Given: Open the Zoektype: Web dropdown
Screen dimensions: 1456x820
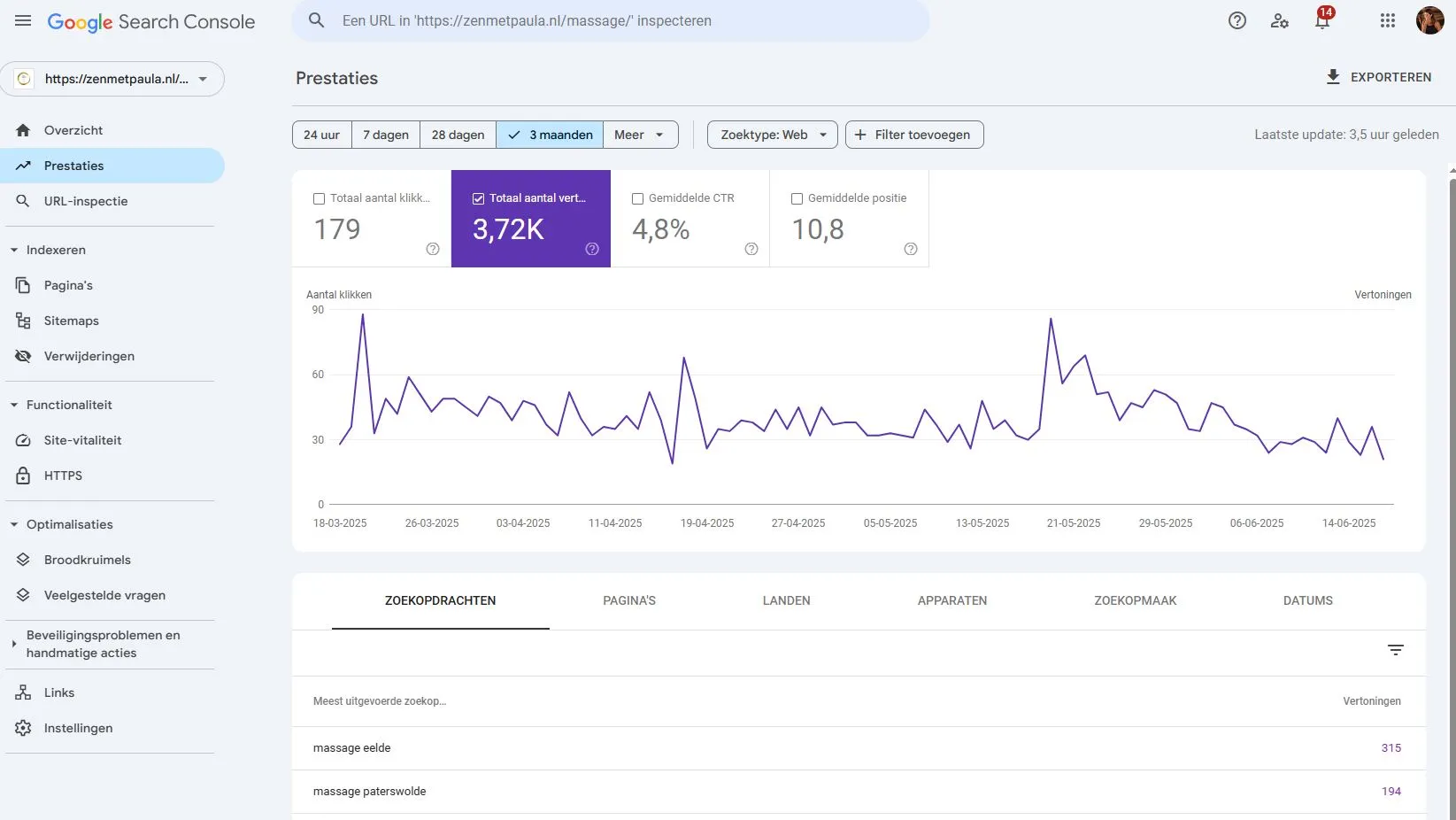Looking at the screenshot, I should 773,135.
